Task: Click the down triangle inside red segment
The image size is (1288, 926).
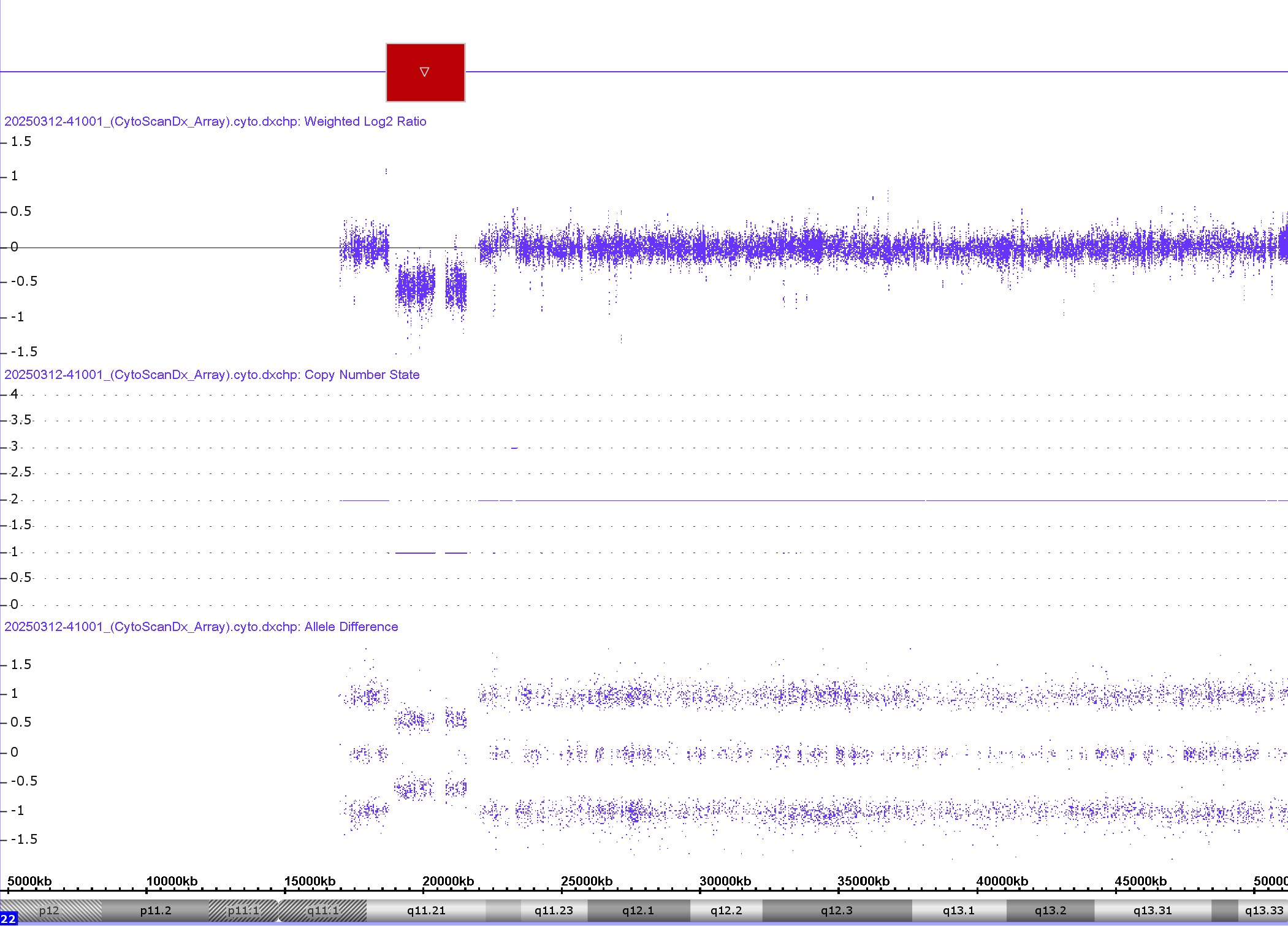Action: (424, 72)
